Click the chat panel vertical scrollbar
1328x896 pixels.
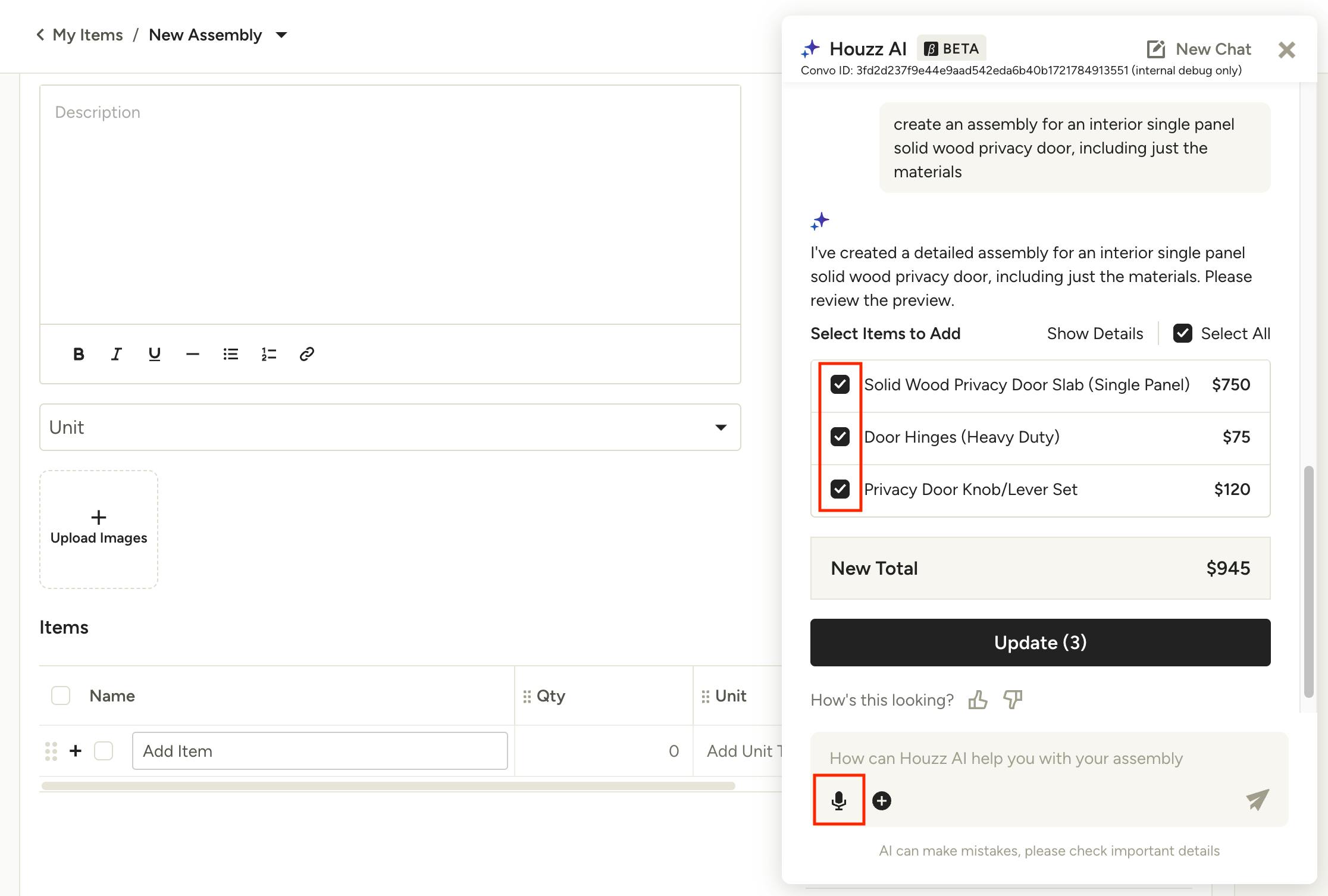tap(1308, 582)
